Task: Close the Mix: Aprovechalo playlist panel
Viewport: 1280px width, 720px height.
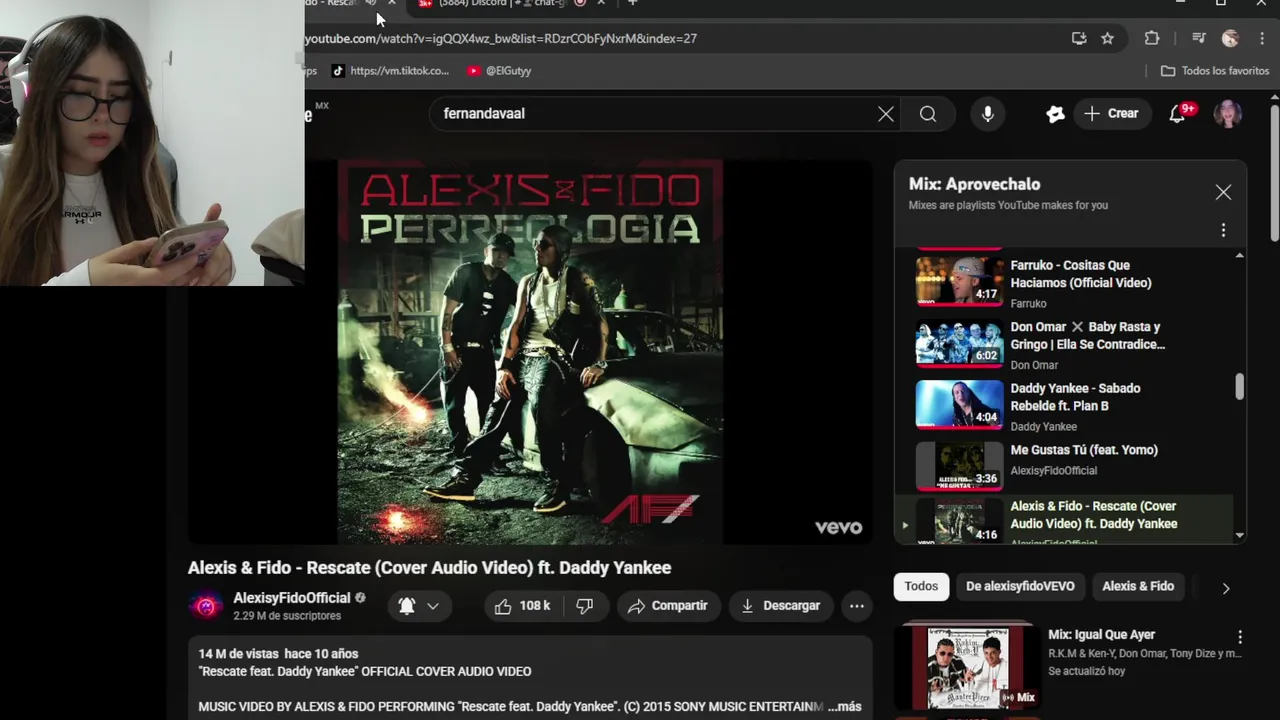Action: pos(1223,192)
